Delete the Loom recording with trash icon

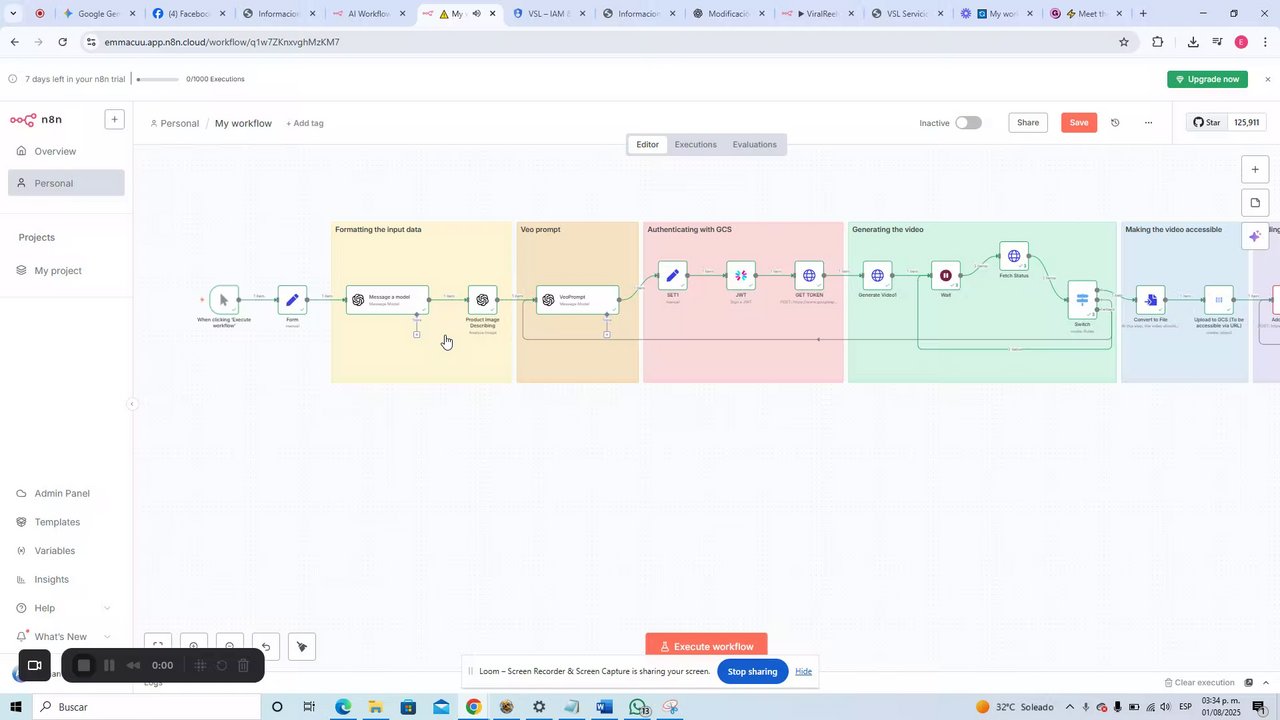243,665
